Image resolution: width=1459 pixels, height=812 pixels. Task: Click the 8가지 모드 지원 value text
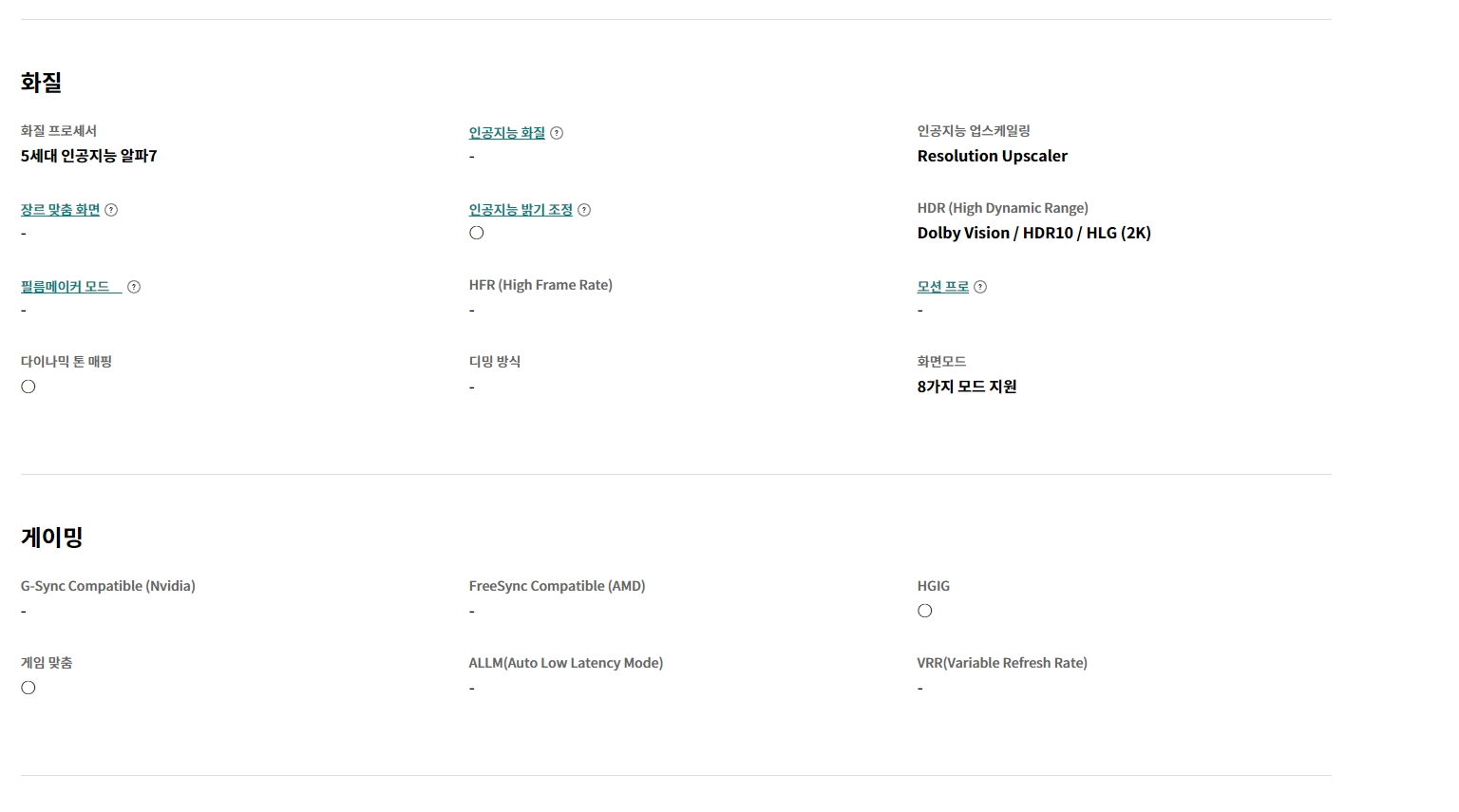pyautogui.click(x=967, y=387)
